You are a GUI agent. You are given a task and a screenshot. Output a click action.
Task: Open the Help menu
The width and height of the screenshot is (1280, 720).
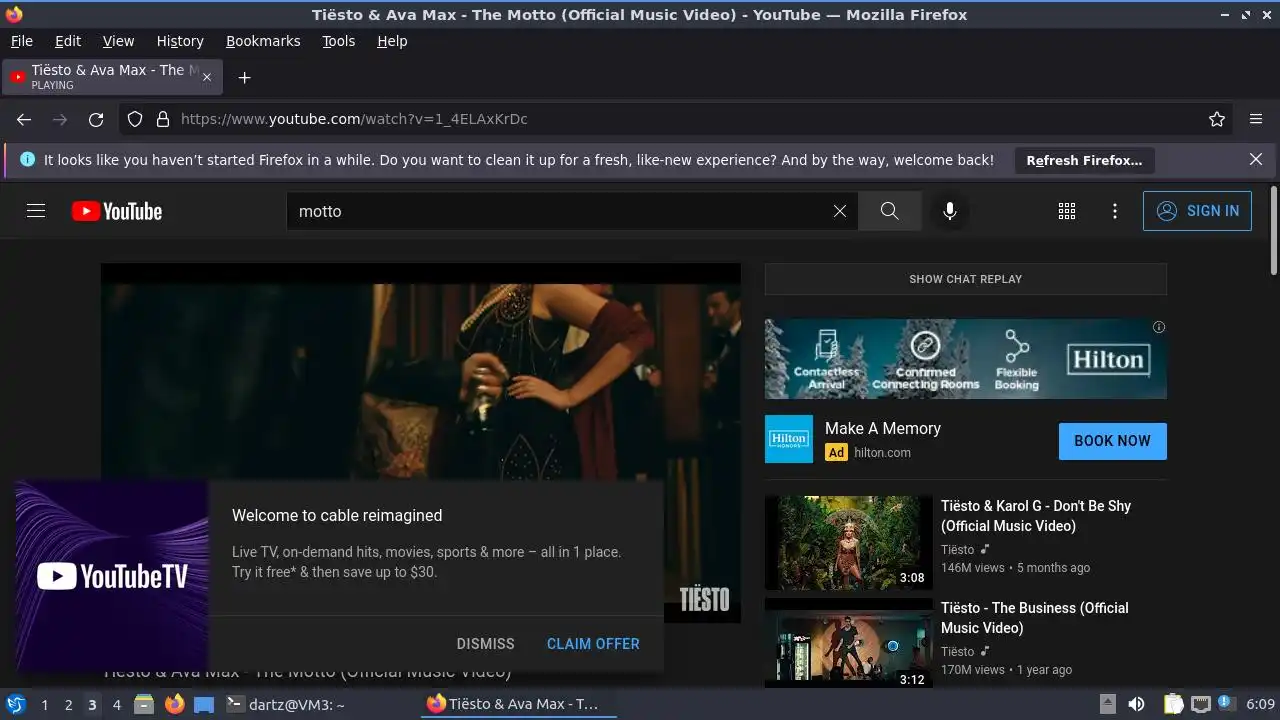tap(392, 41)
